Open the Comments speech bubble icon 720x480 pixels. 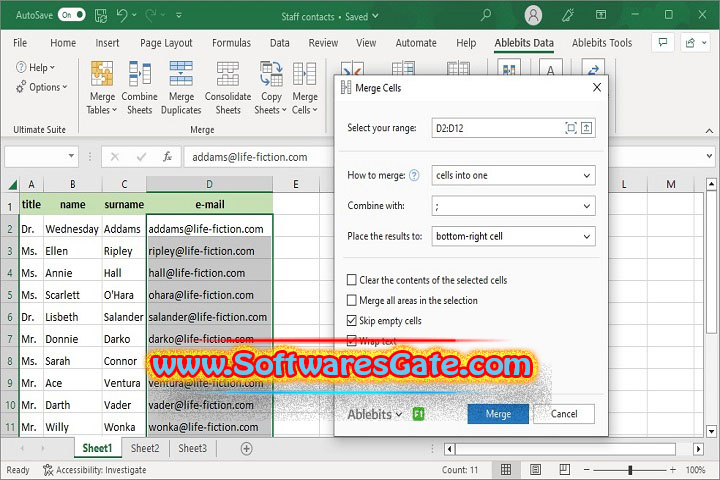coord(663,43)
